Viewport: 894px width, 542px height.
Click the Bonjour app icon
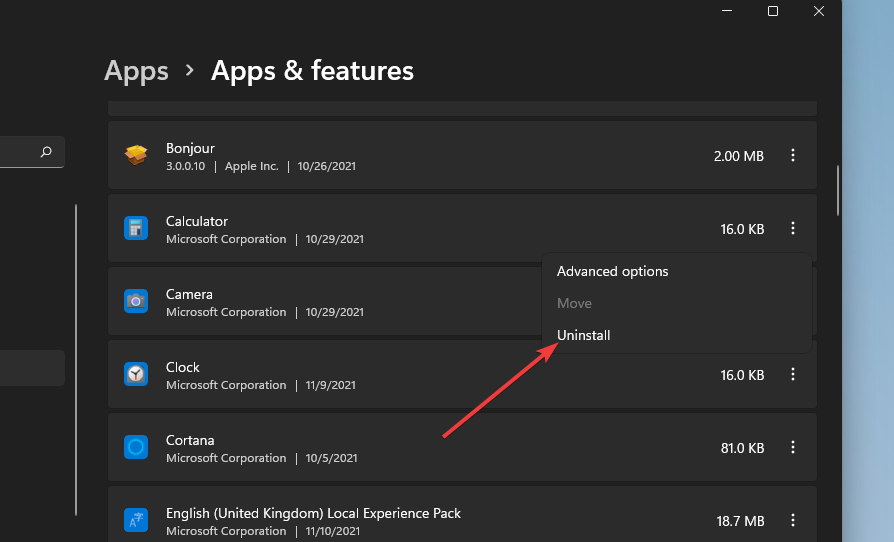pyautogui.click(x=136, y=155)
